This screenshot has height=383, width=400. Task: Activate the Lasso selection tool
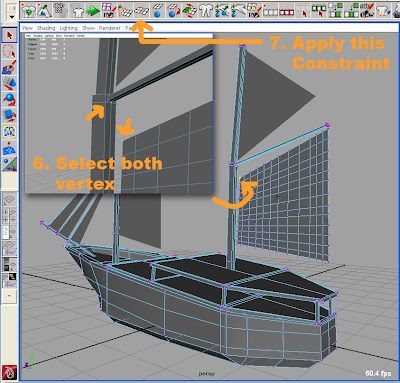coord(9,52)
